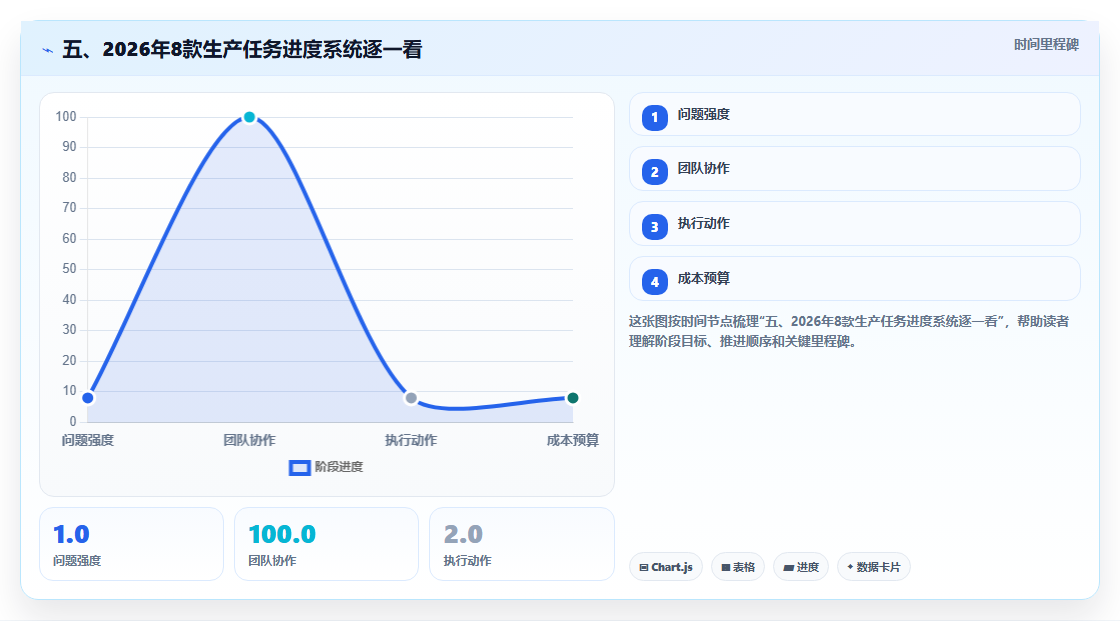Select the 团队协作 milestone row

tap(854, 169)
